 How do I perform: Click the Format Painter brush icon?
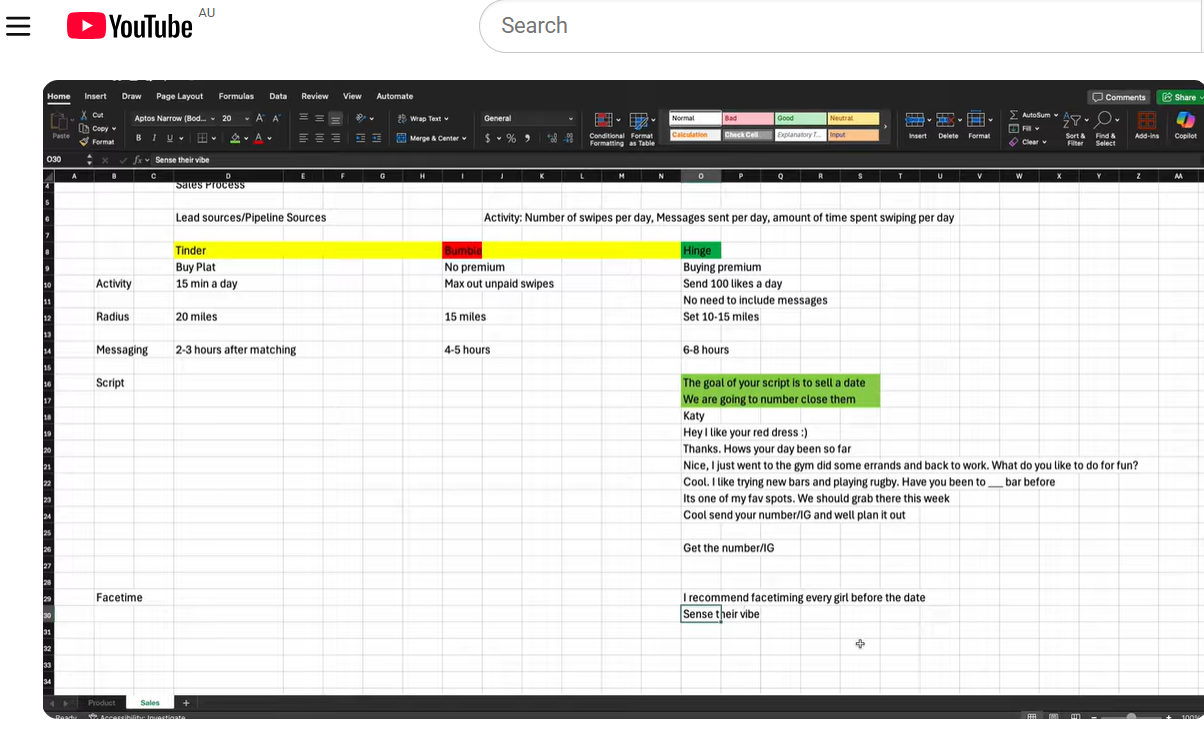click(x=85, y=142)
